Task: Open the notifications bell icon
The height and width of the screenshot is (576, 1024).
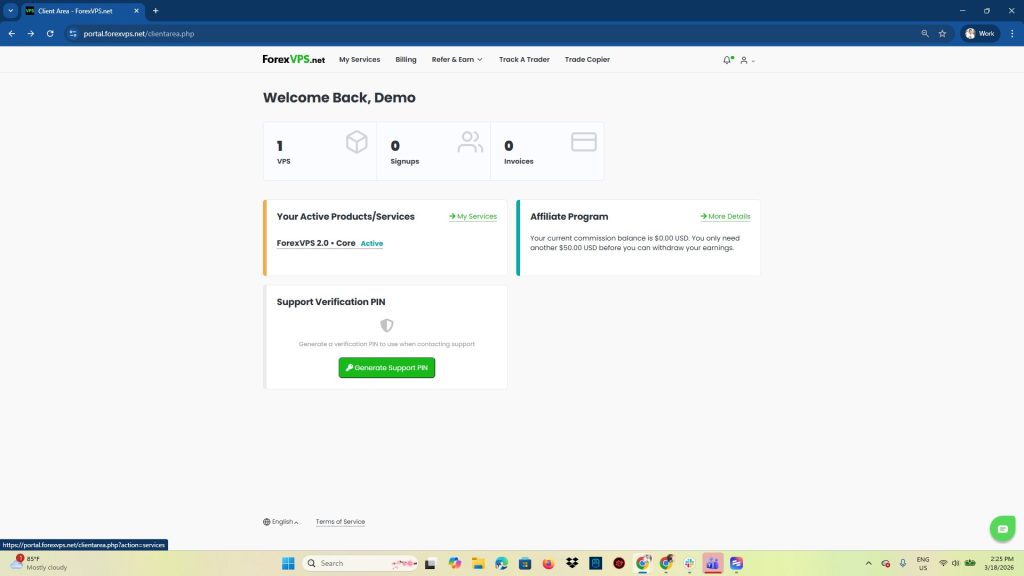Action: point(727,60)
